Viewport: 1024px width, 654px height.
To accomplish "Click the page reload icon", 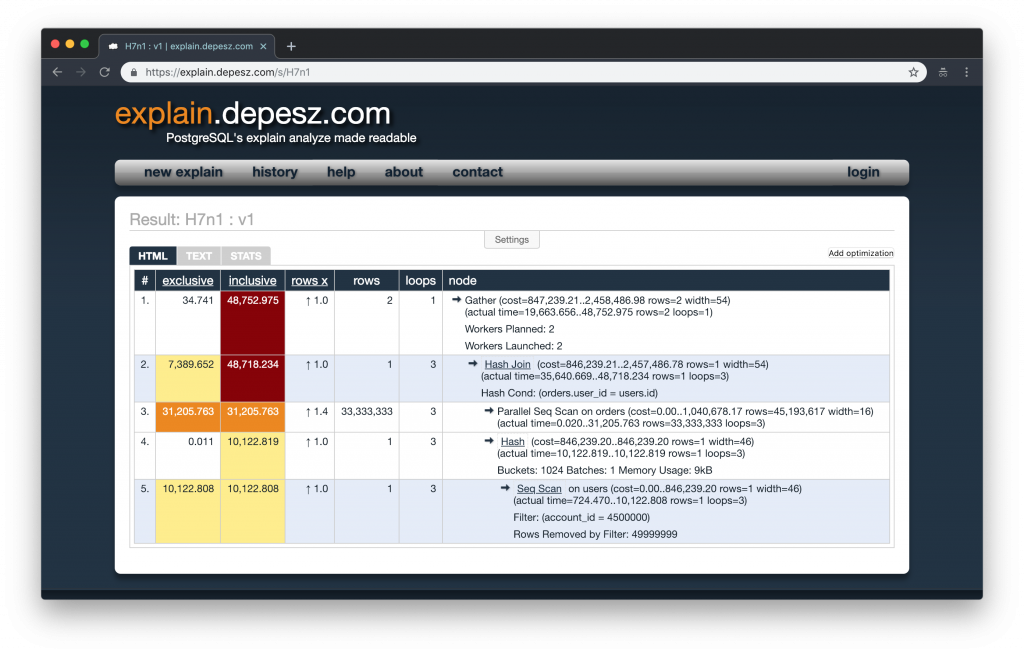I will click(x=104, y=71).
